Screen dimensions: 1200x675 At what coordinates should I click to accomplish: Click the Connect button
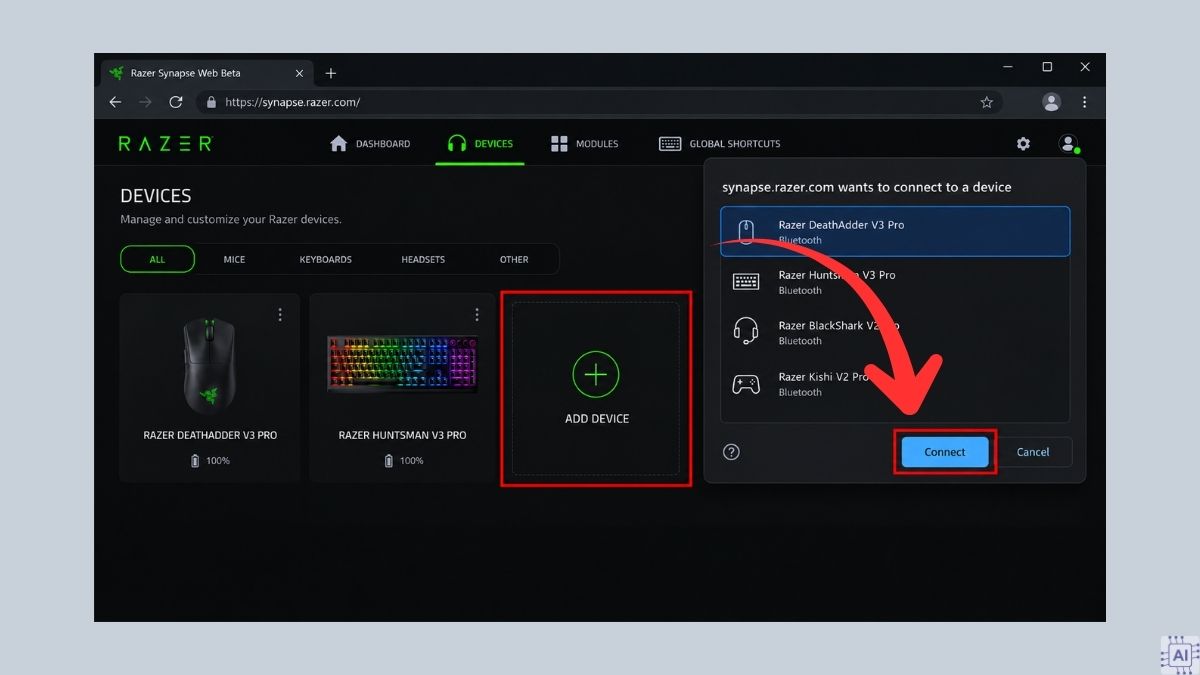[945, 452]
